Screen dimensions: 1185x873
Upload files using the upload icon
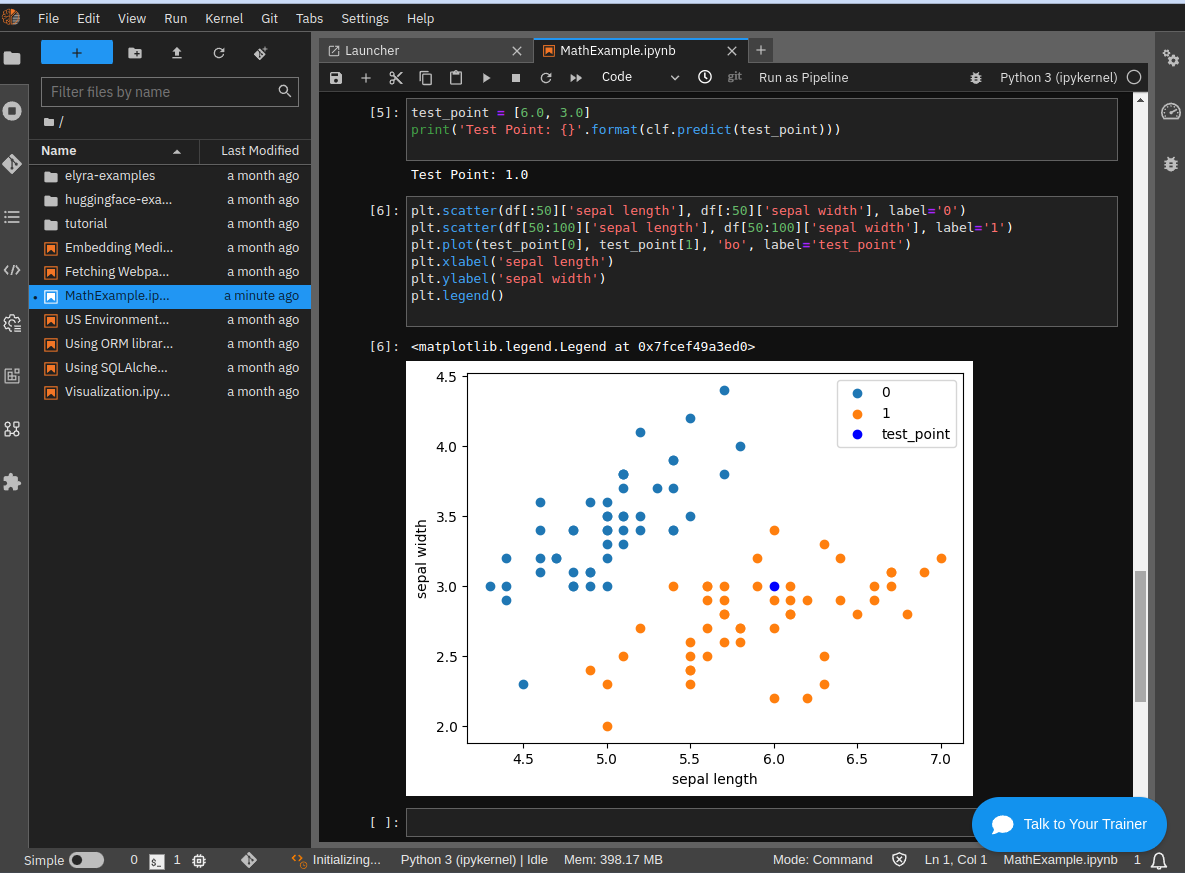pyautogui.click(x=177, y=53)
